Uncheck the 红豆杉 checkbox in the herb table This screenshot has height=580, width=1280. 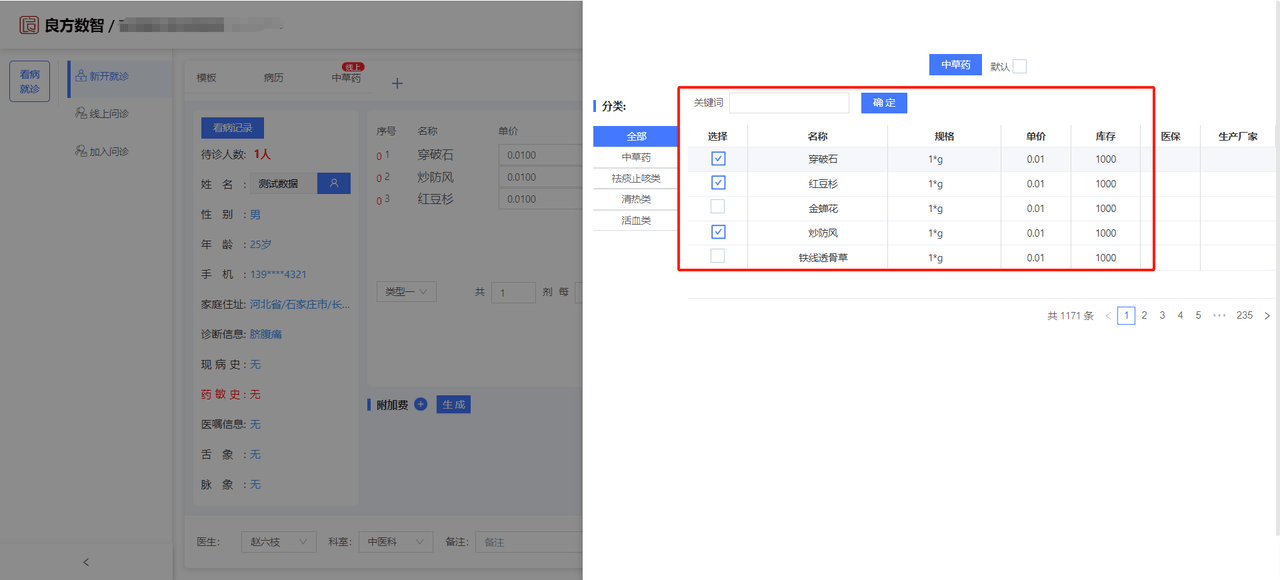pyautogui.click(x=718, y=183)
